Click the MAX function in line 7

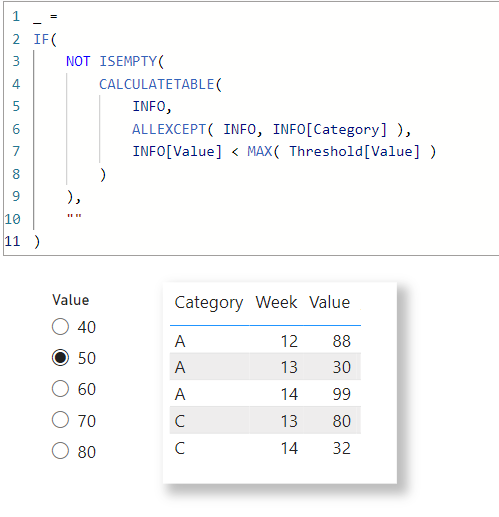click(260, 152)
